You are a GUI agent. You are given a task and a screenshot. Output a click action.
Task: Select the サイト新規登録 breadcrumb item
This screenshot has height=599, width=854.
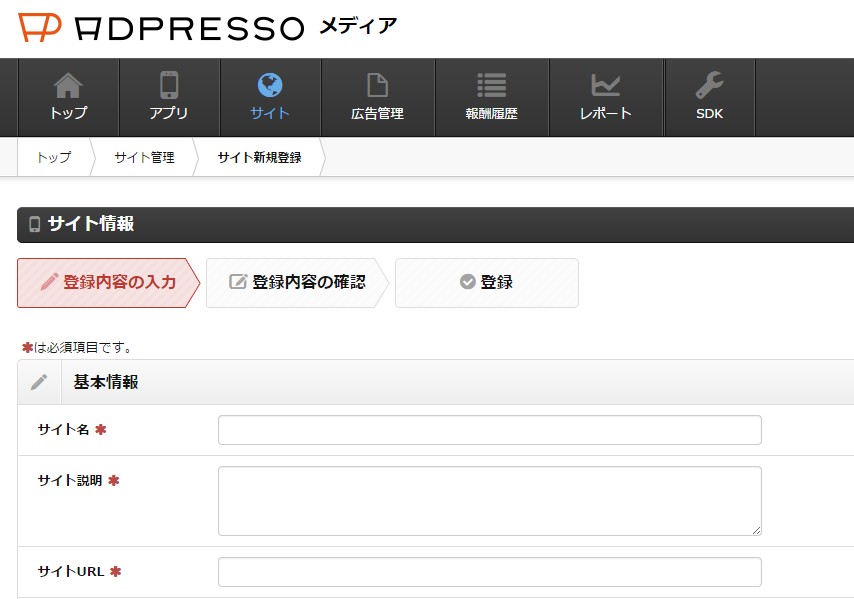259,158
